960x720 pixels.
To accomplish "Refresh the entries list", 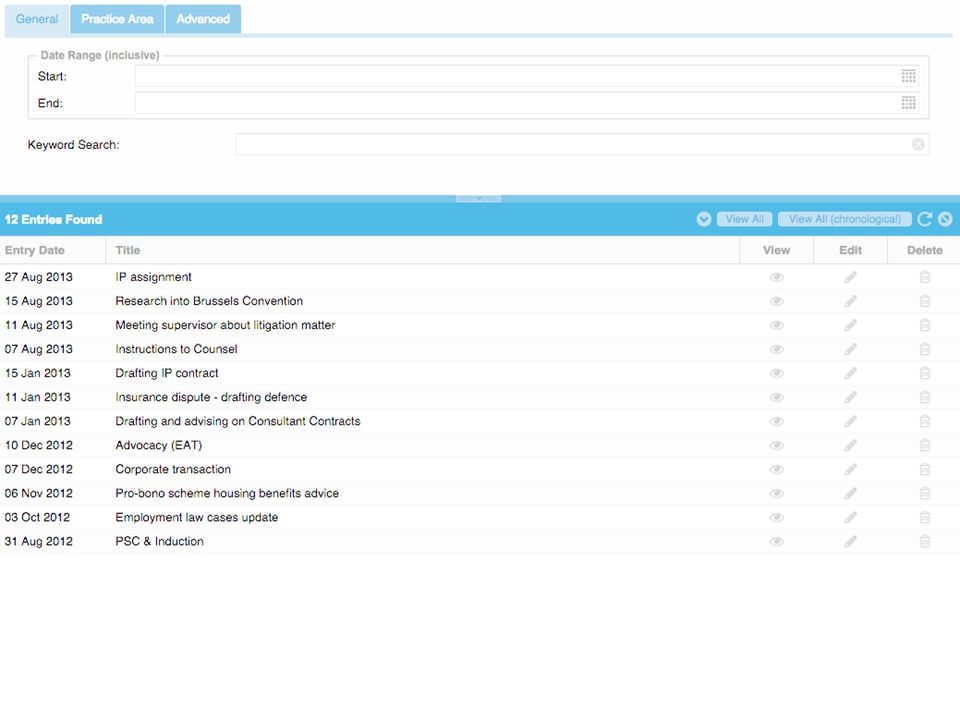I will pos(924,219).
